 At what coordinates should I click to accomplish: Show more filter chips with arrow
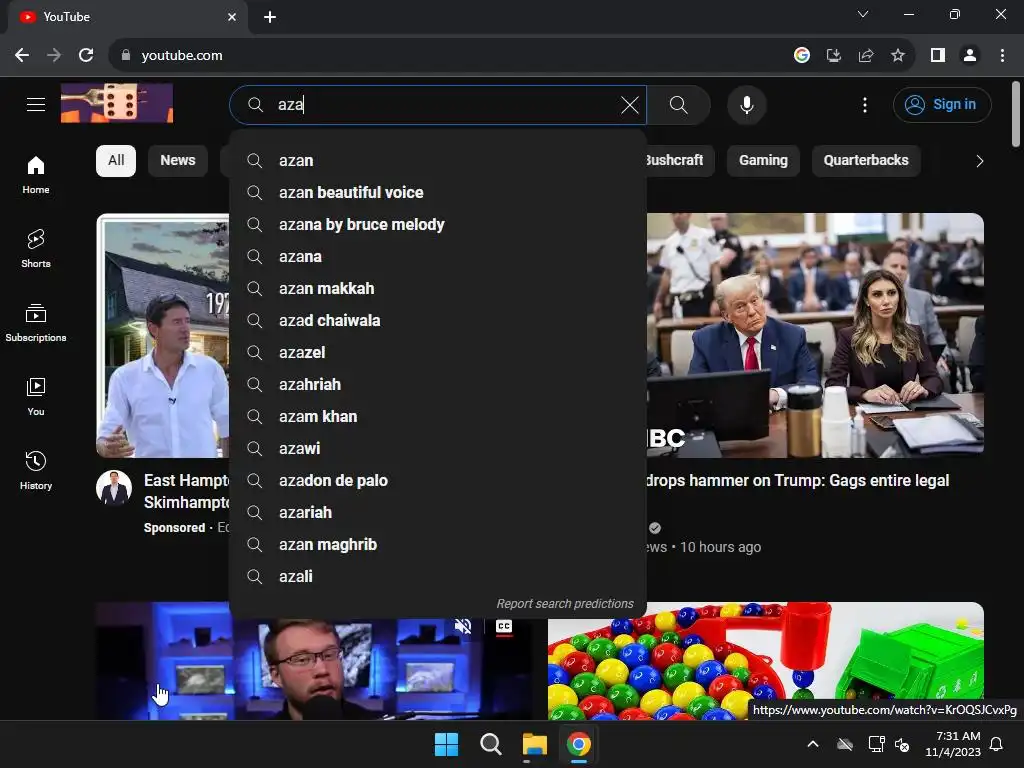click(x=979, y=161)
